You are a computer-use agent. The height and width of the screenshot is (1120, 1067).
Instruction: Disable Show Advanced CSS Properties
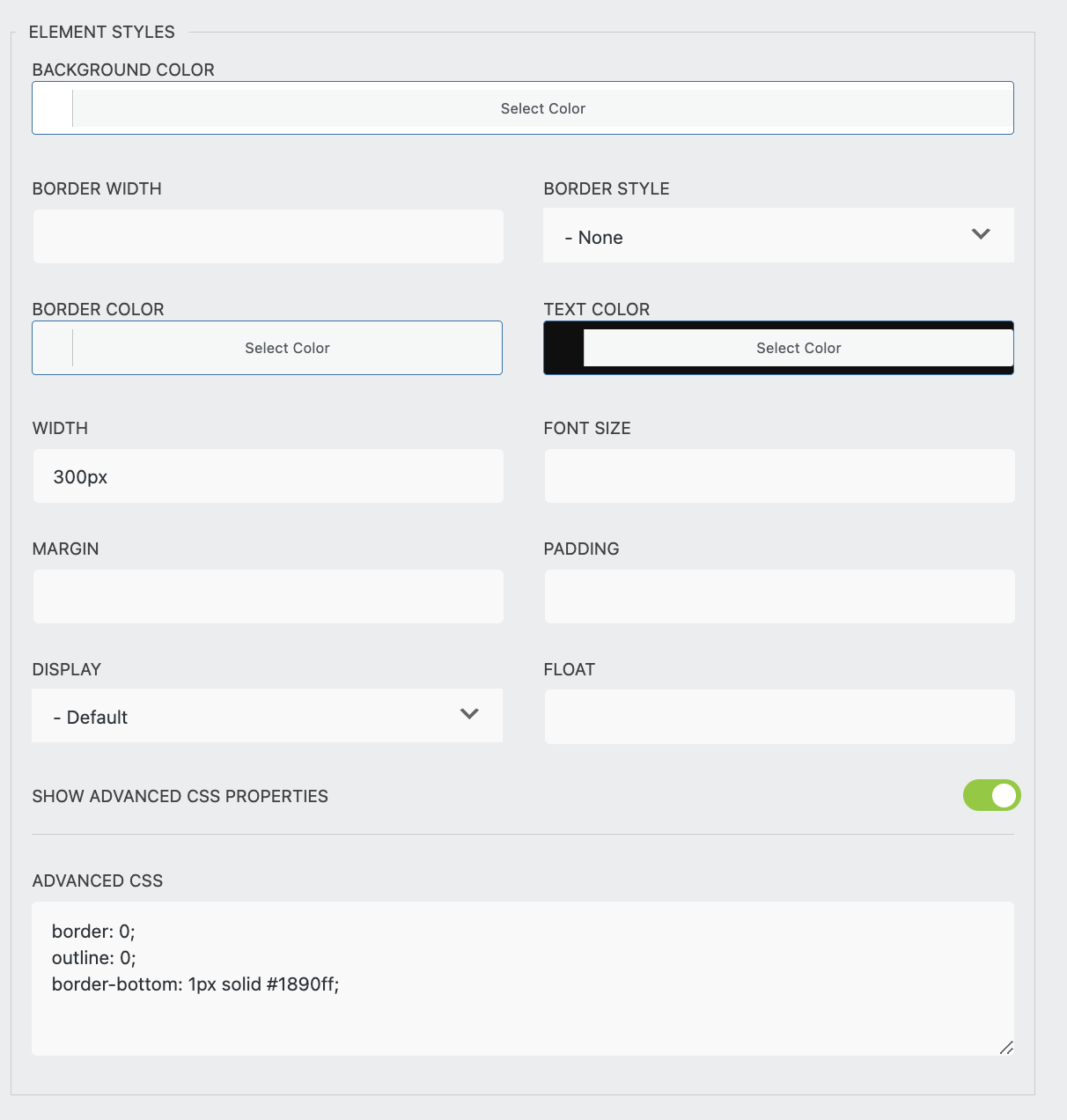(991, 795)
